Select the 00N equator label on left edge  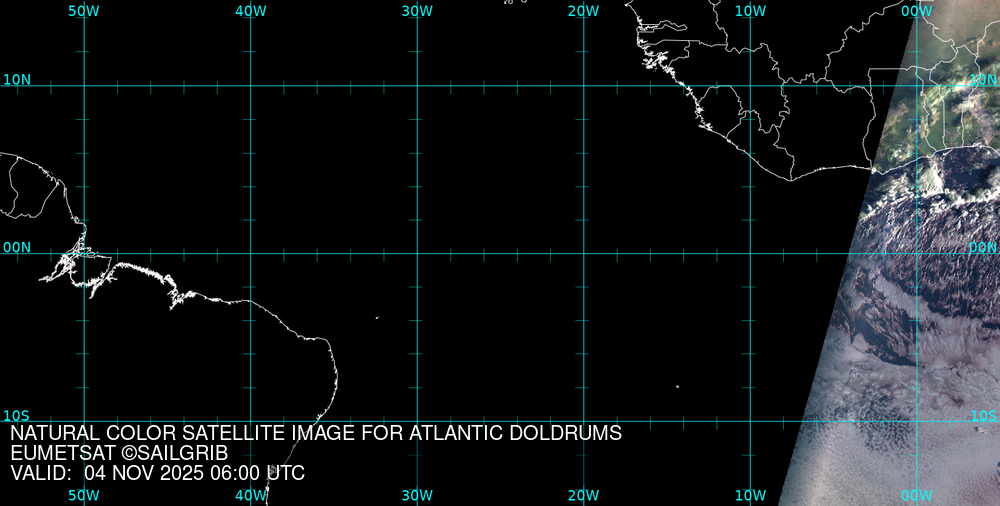coord(17,247)
